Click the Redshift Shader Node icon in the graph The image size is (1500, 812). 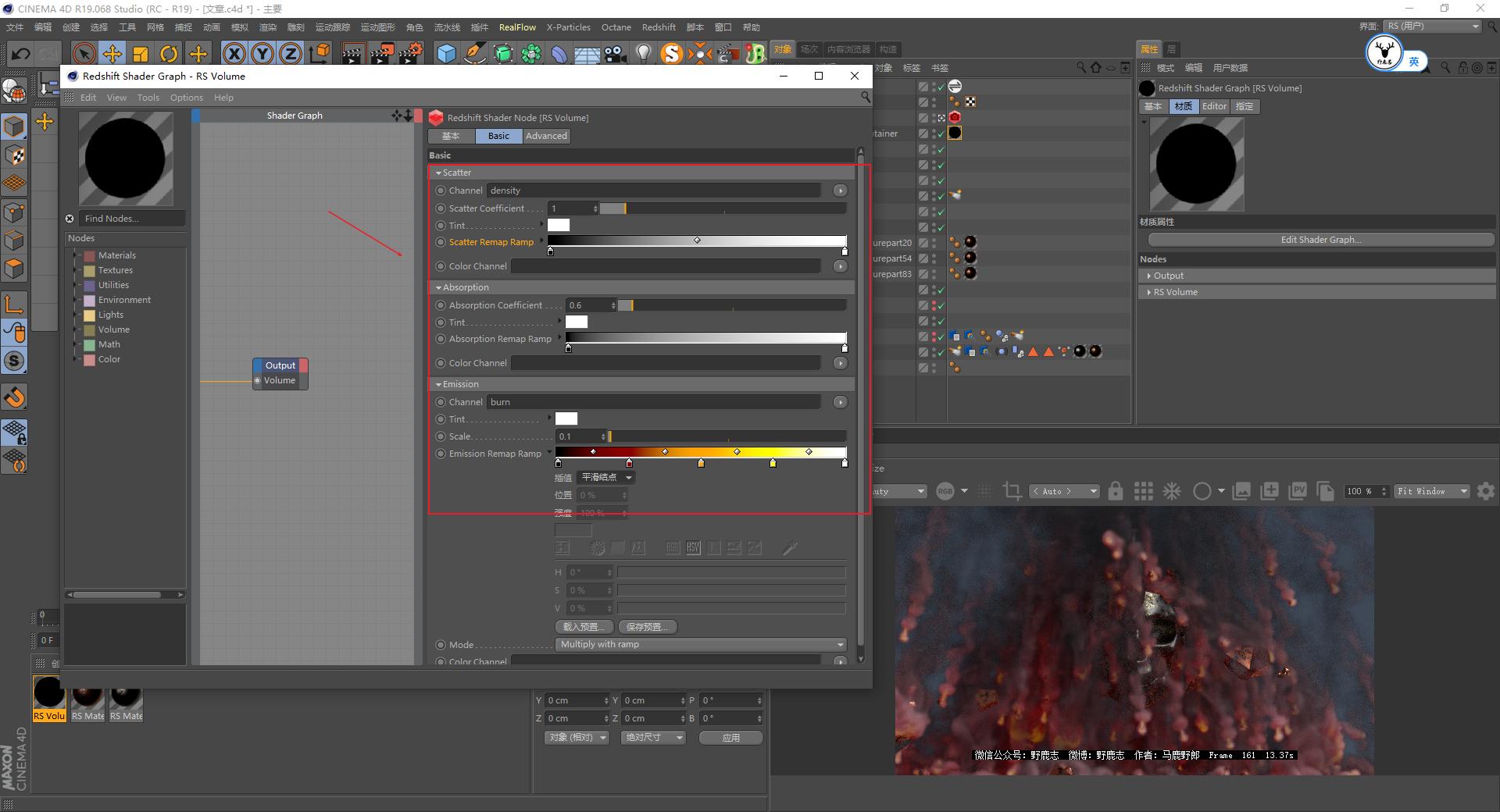click(436, 118)
